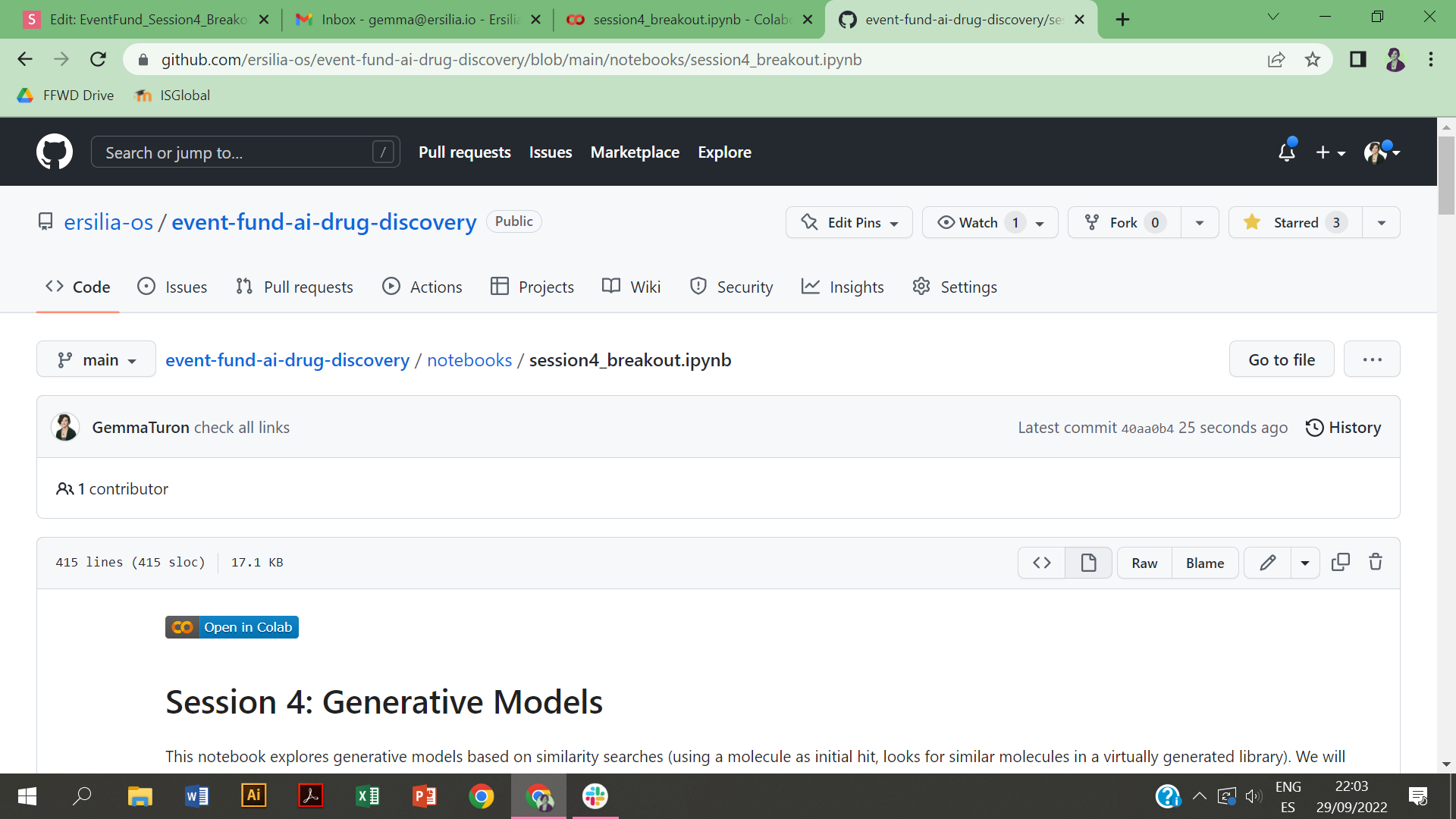Switch to rendered file view
Screen dimensions: 1456x819
[1088, 563]
